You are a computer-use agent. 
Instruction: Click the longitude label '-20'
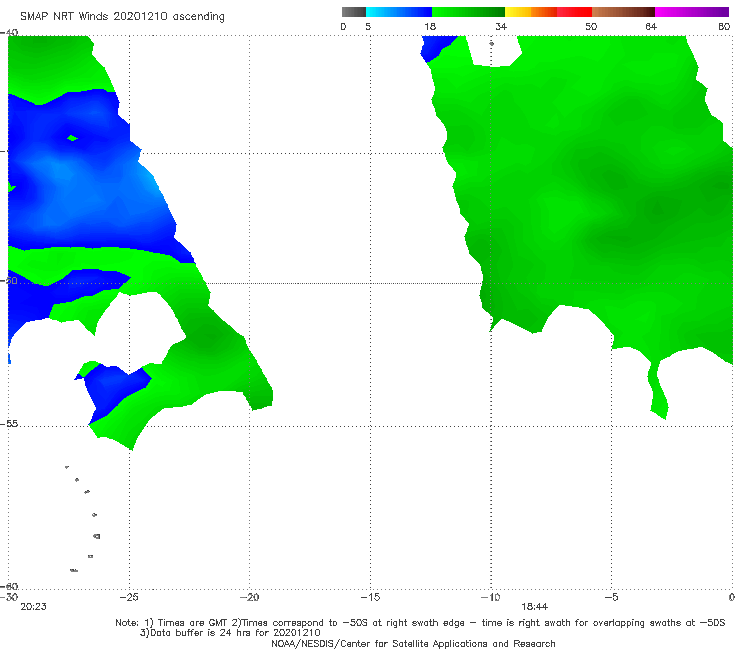coord(249,597)
